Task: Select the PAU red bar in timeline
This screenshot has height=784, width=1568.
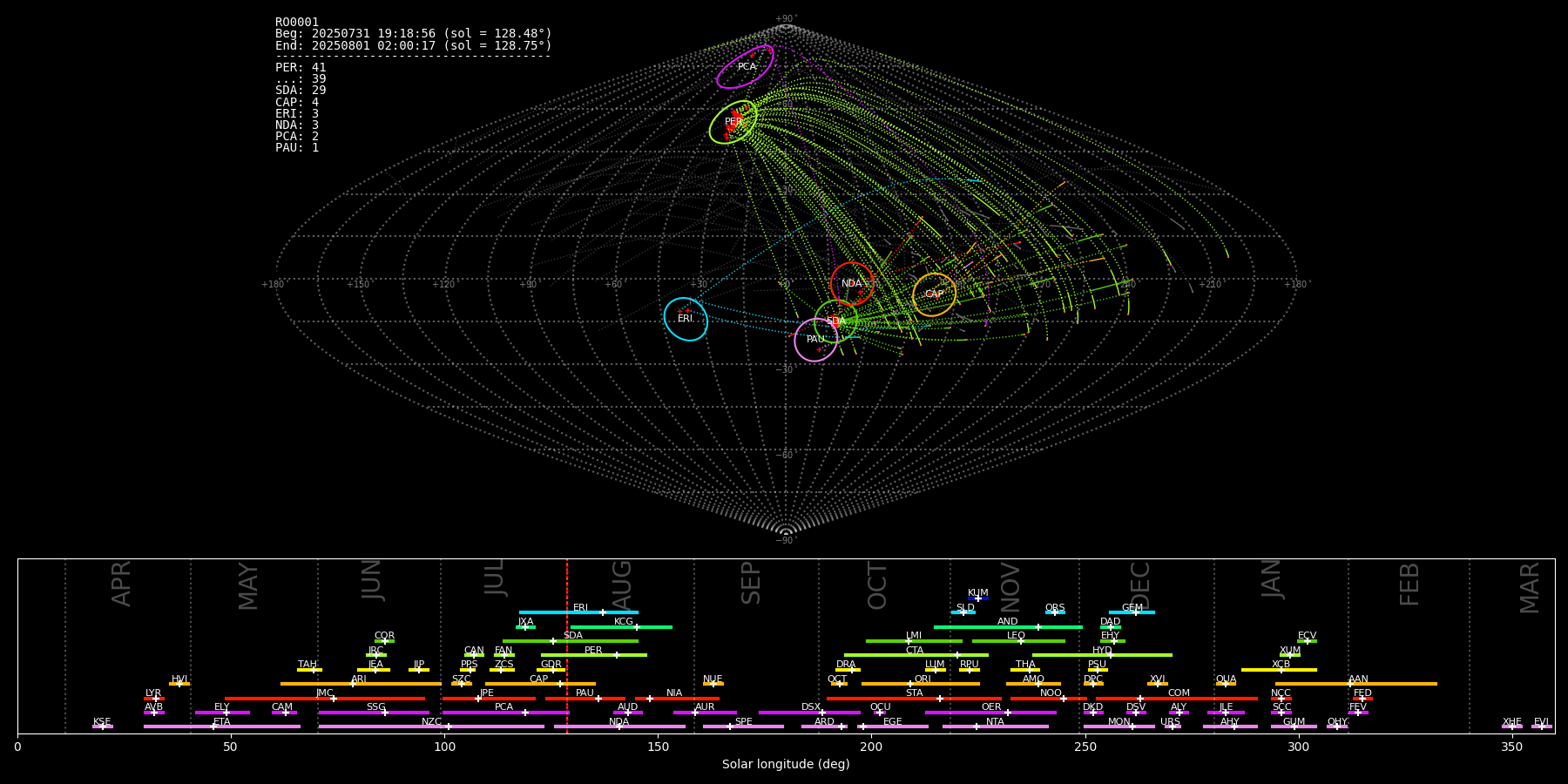Action: [585, 698]
